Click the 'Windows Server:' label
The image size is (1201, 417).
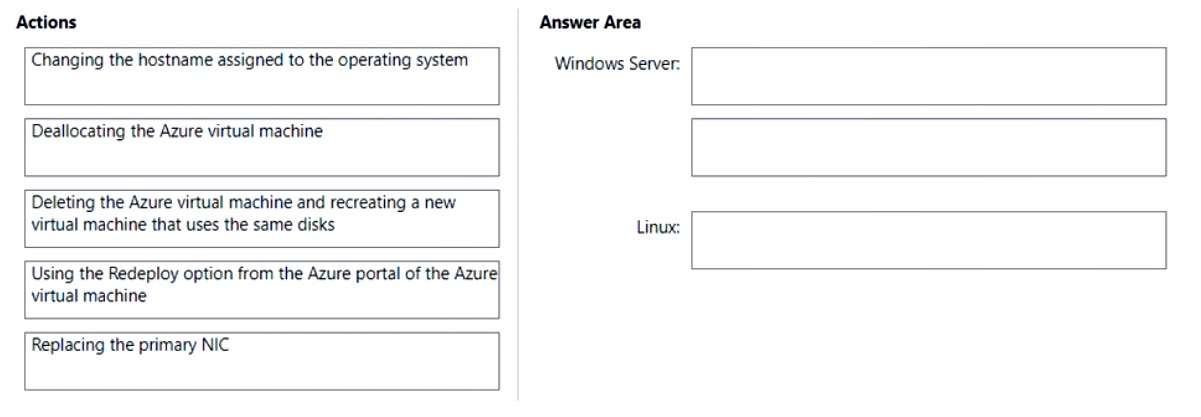tap(617, 65)
